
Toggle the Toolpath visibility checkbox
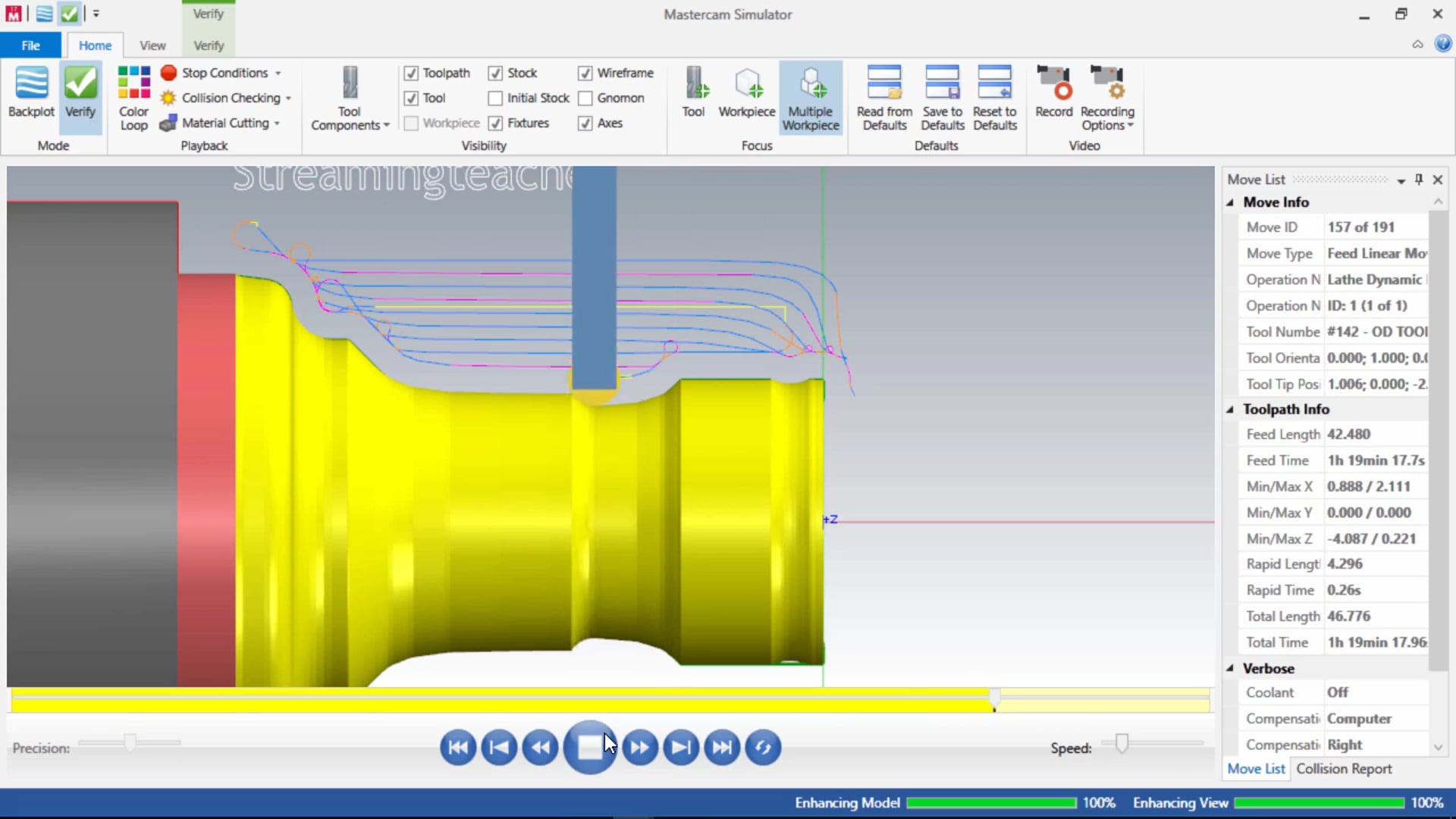coord(411,71)
